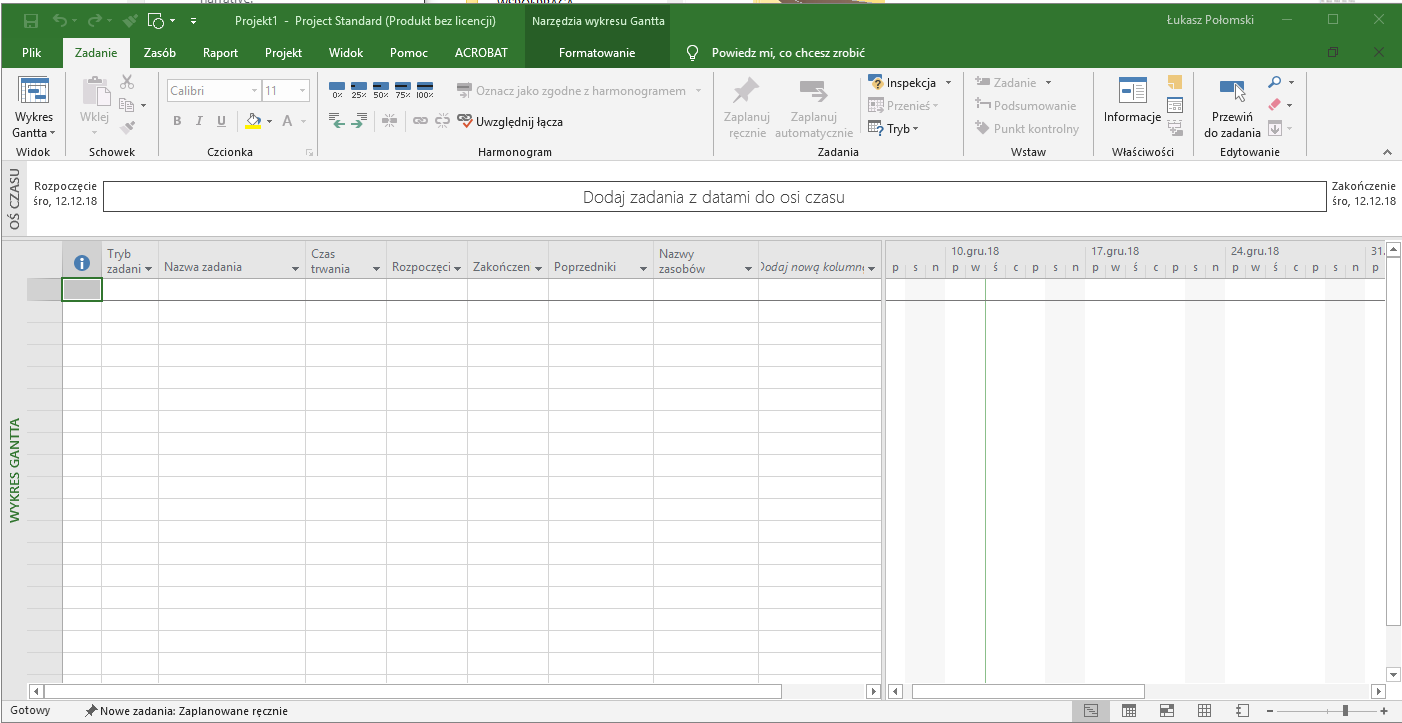Switch to the Raport ribbon tab
Image resolution: width=1402 pixels, height=723 pixels.
click(x=220, y=53)
